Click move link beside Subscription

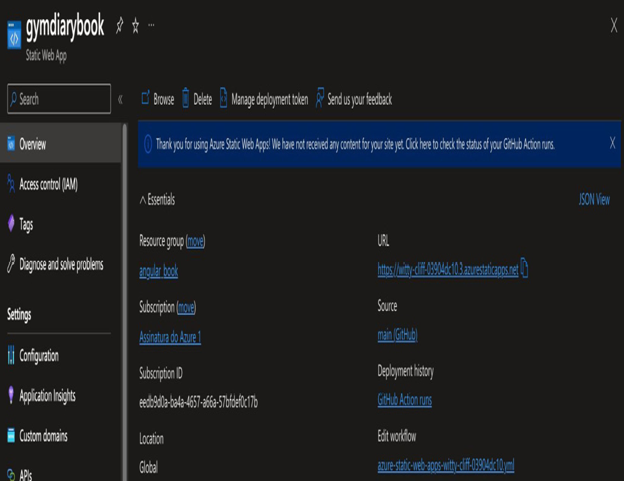coord(186,307)
